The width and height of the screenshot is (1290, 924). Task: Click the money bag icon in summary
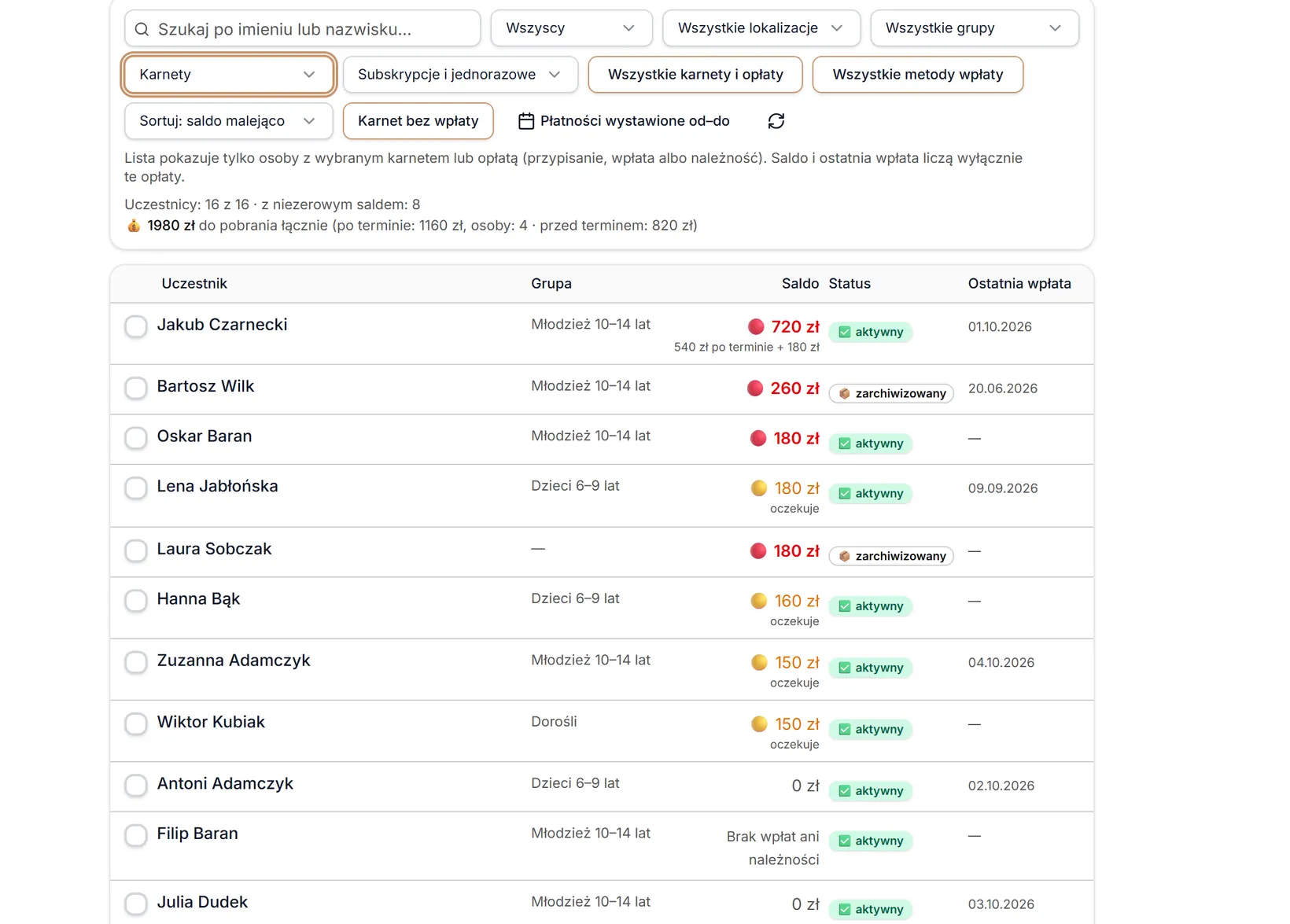[x=134, y=226]
